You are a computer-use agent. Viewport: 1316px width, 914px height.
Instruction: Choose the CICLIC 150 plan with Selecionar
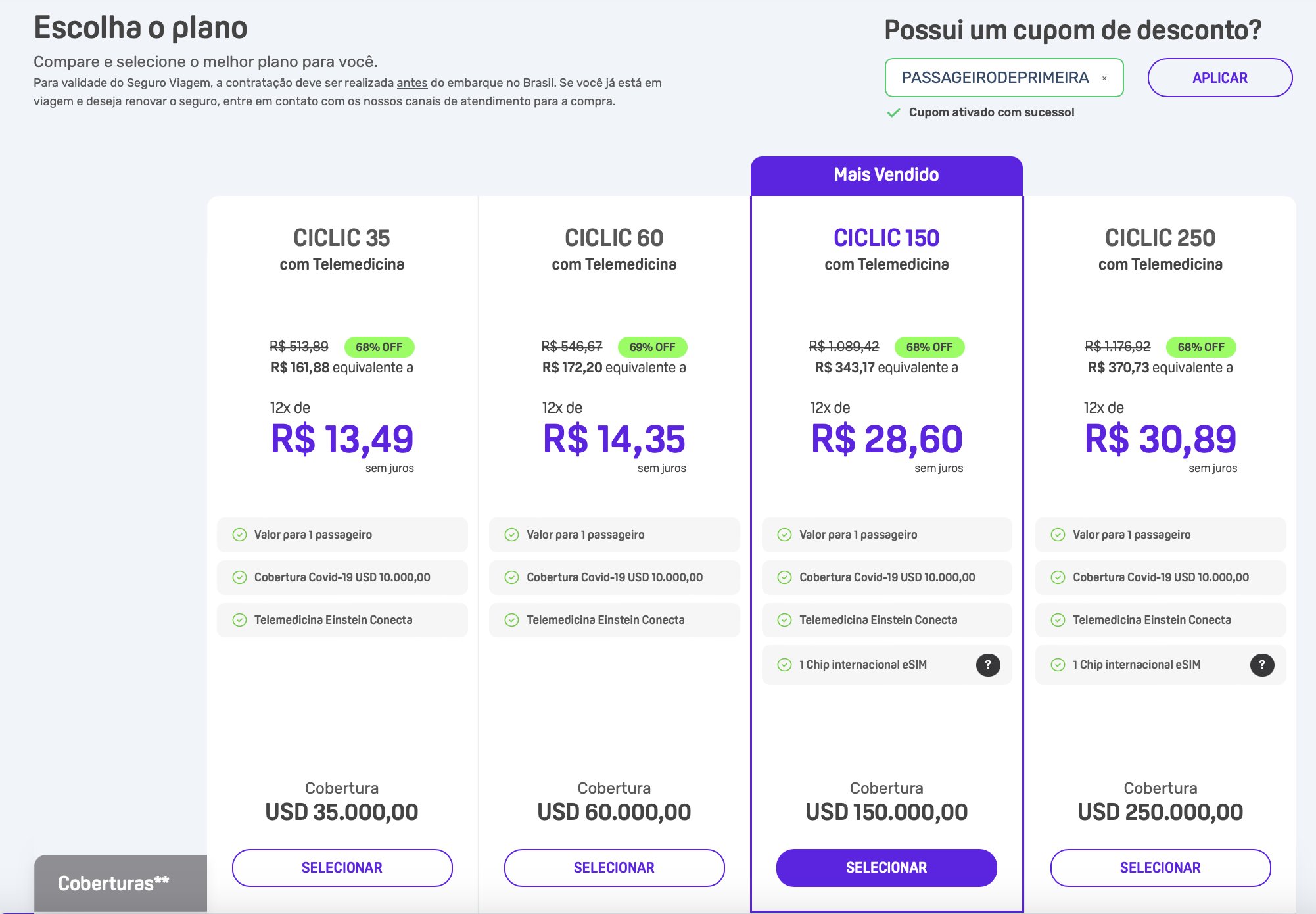click(886, 867)
